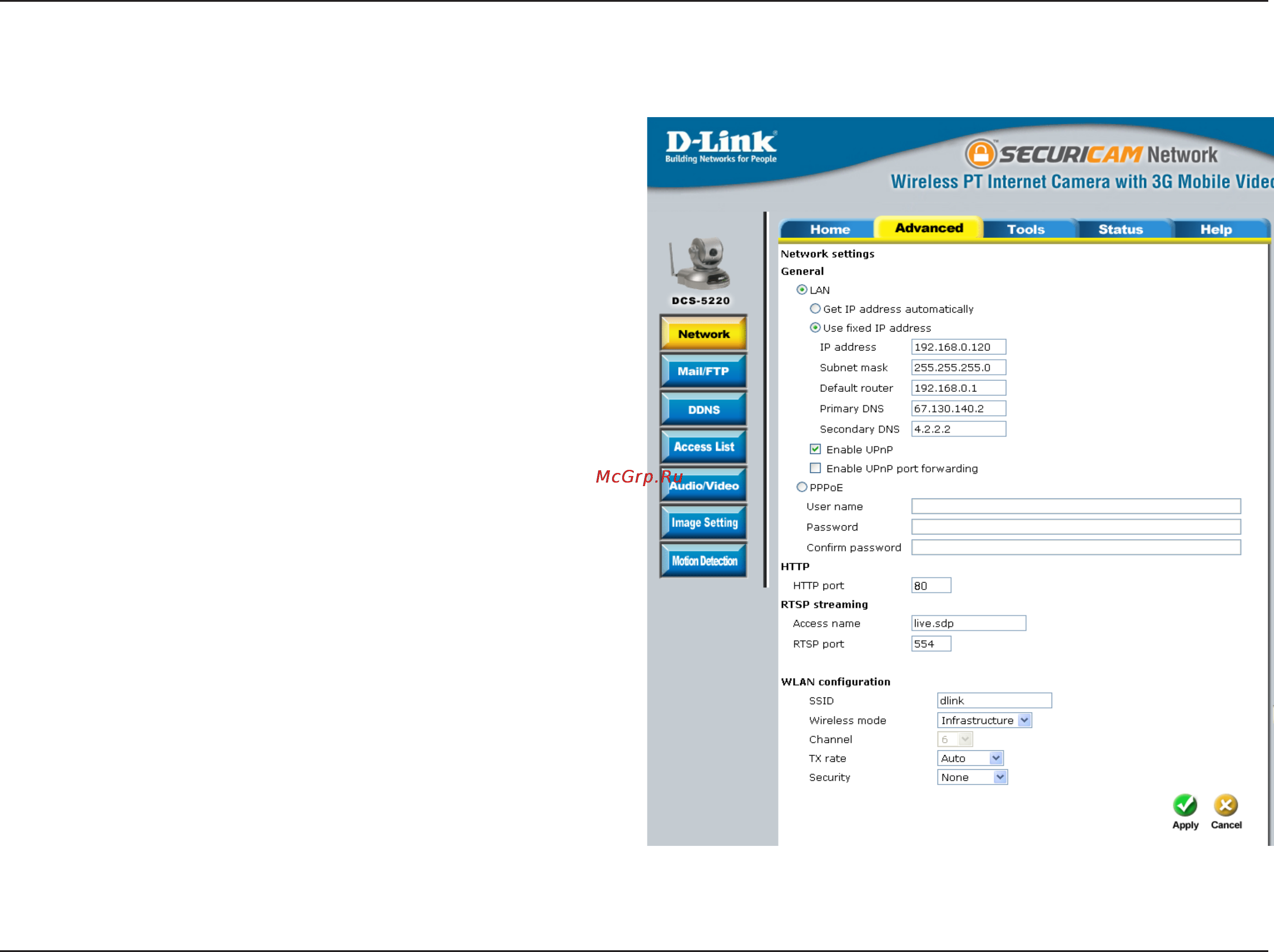The width and height of the screenshot is (1274, 952).
Task: Click the Secondary DNS field
Action: pyautogui.click(x=958, y=429)
